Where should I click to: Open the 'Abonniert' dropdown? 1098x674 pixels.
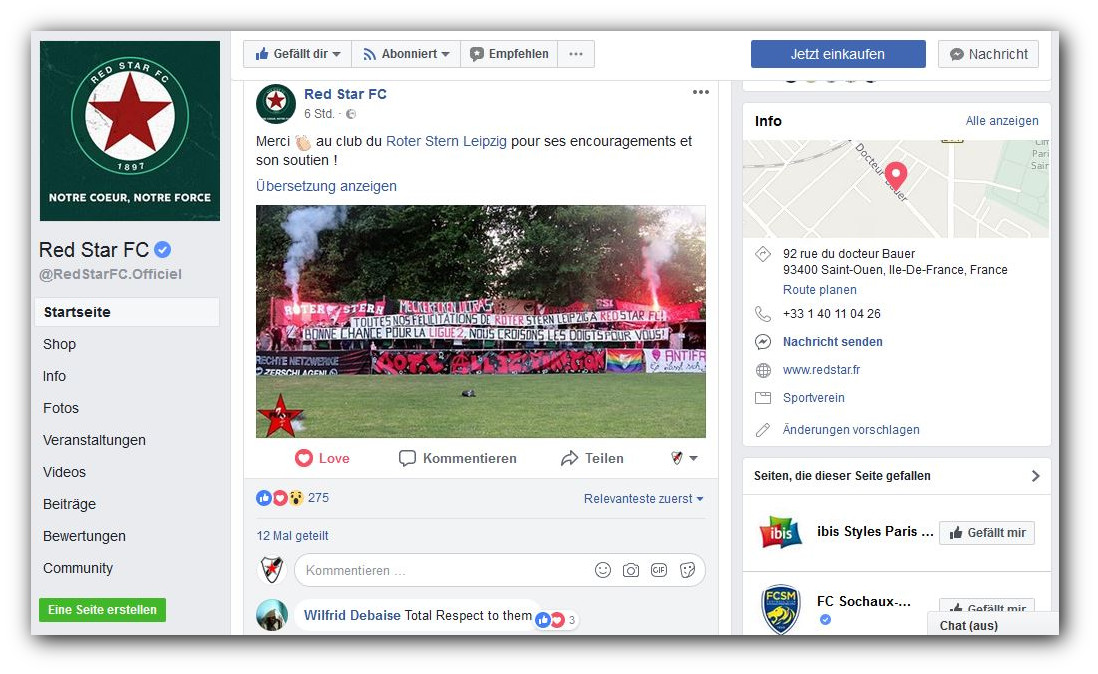406,54
